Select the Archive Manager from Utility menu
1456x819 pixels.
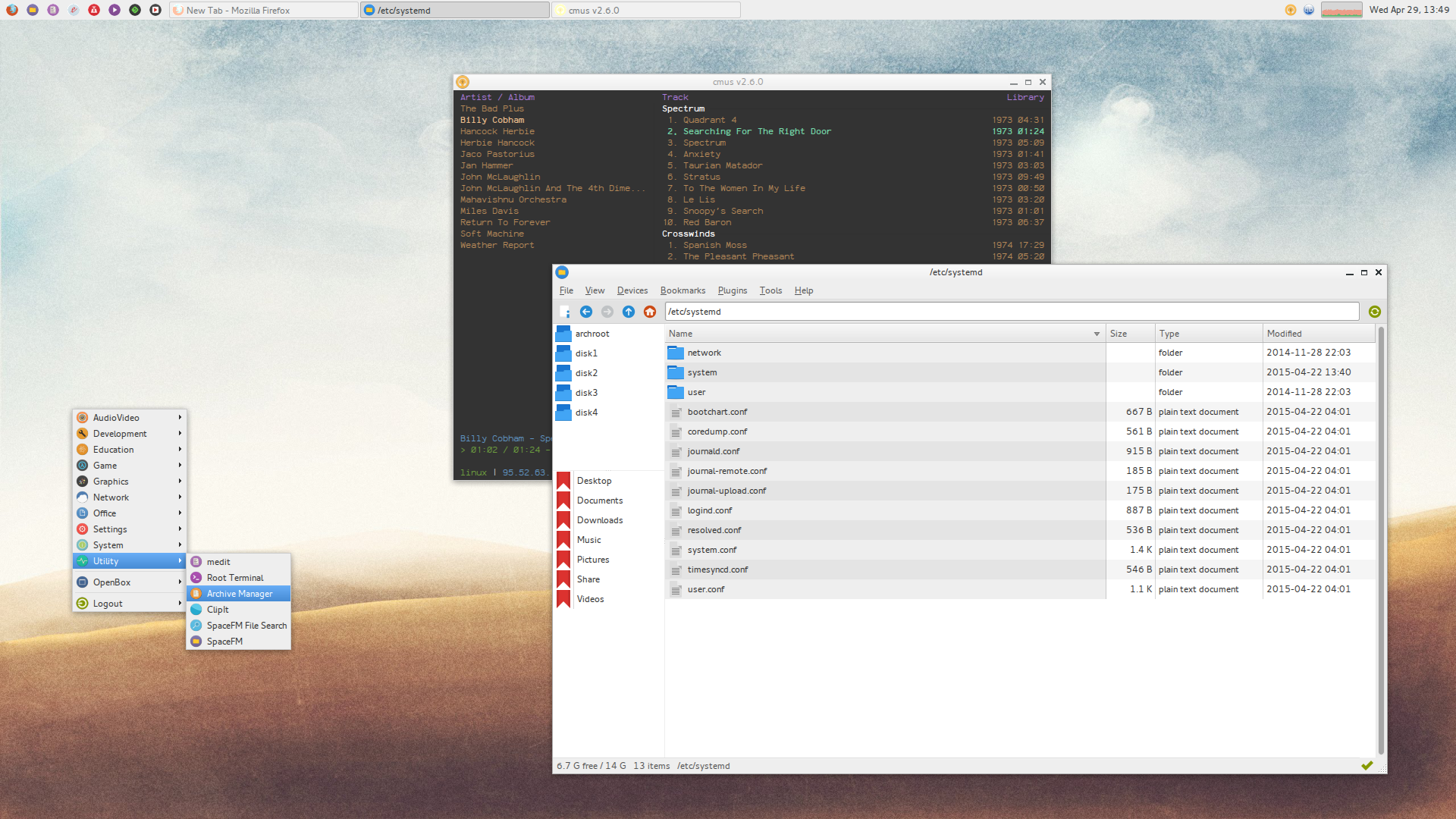pyautogui.click(x=239, y=593)
